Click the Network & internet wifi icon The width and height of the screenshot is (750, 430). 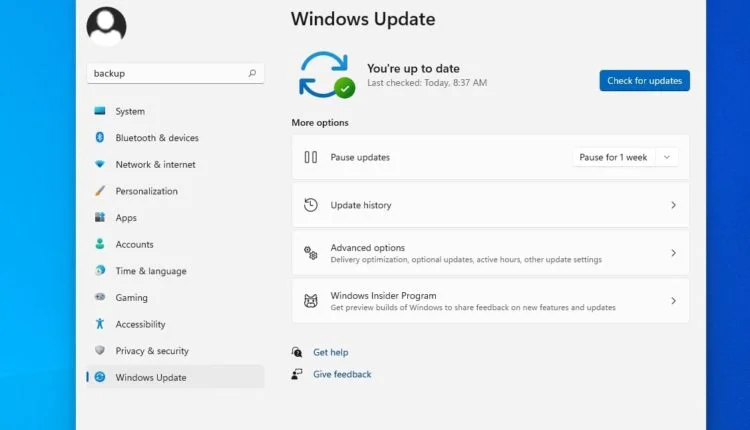click(99, 164)
